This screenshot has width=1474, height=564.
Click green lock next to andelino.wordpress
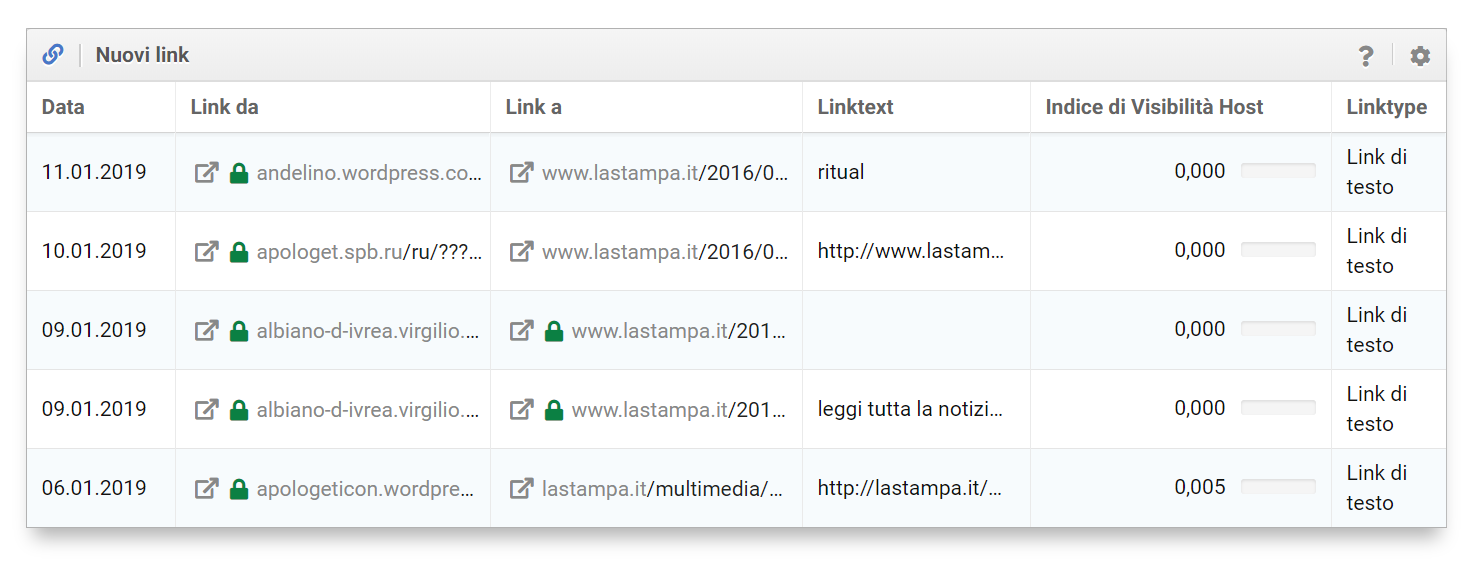(238, 172)
